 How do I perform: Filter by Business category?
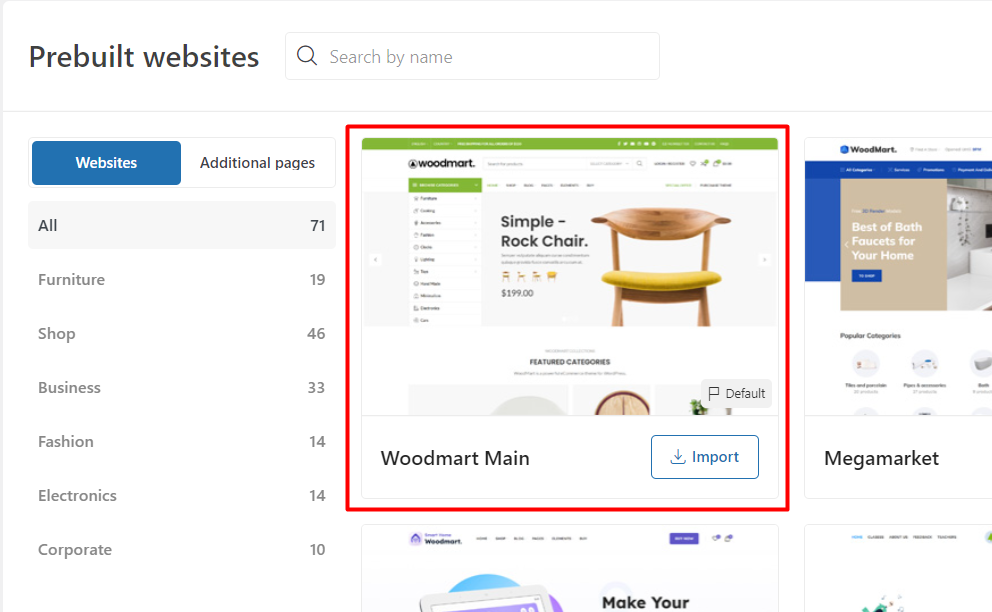click(x=182, y=387)
